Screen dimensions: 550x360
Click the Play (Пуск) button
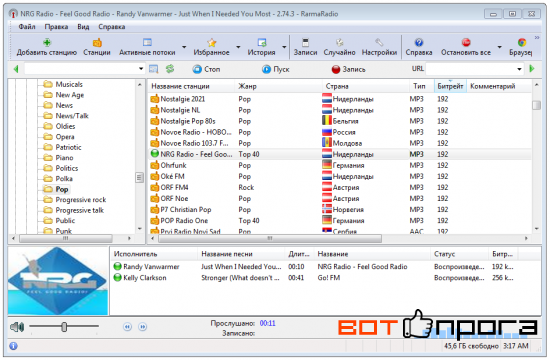pos(276,69)
